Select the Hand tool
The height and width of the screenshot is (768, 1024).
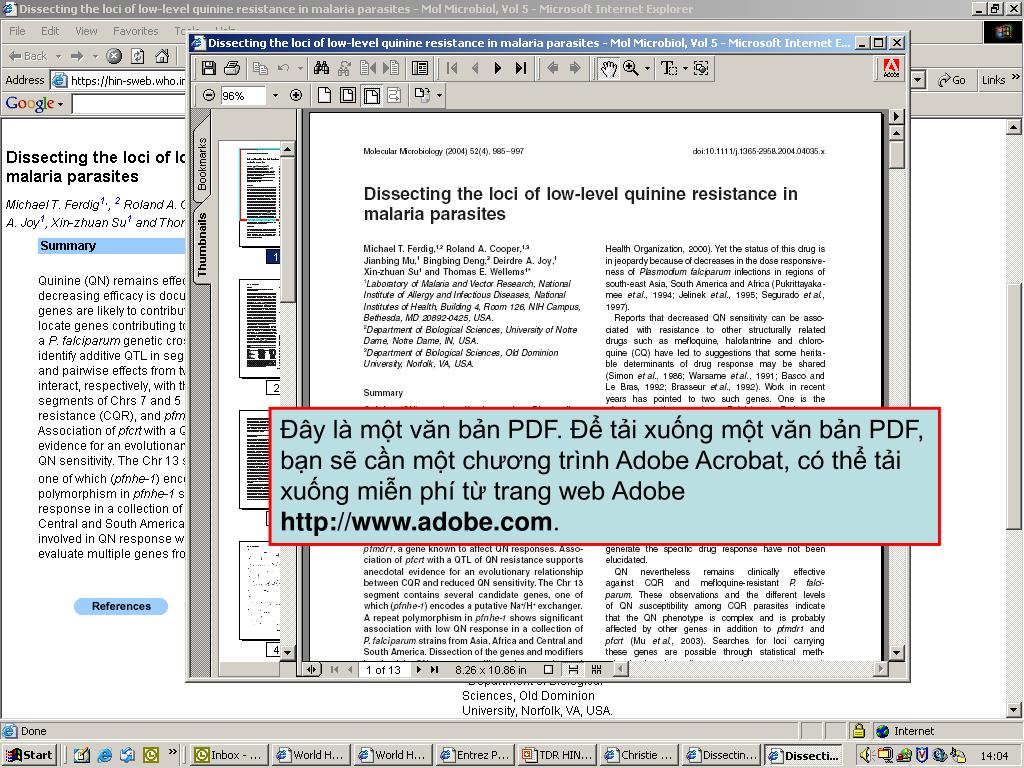tap(609, 68)
